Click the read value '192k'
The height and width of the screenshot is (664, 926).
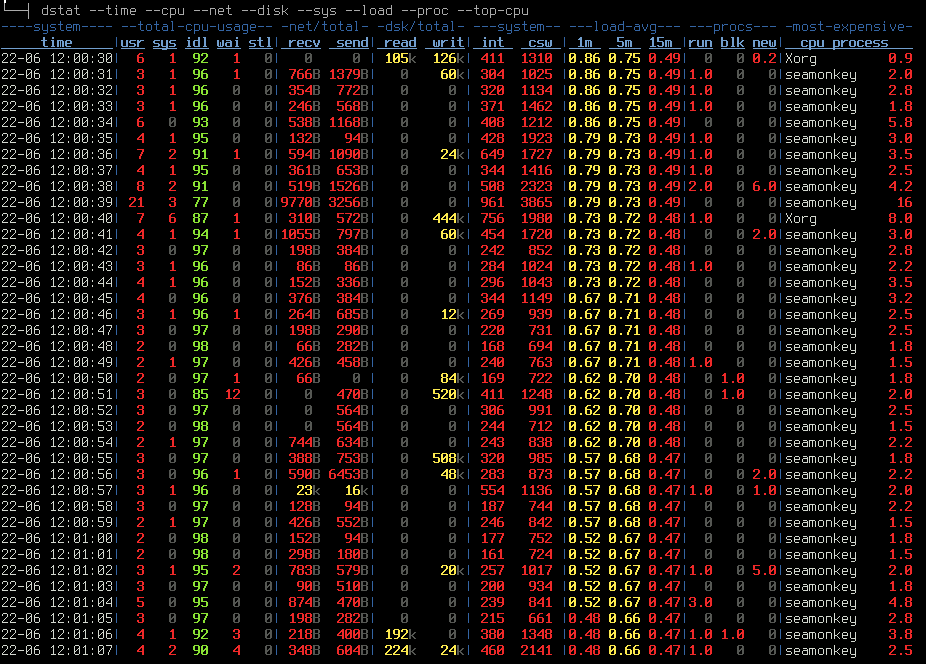tap(400, 634)
